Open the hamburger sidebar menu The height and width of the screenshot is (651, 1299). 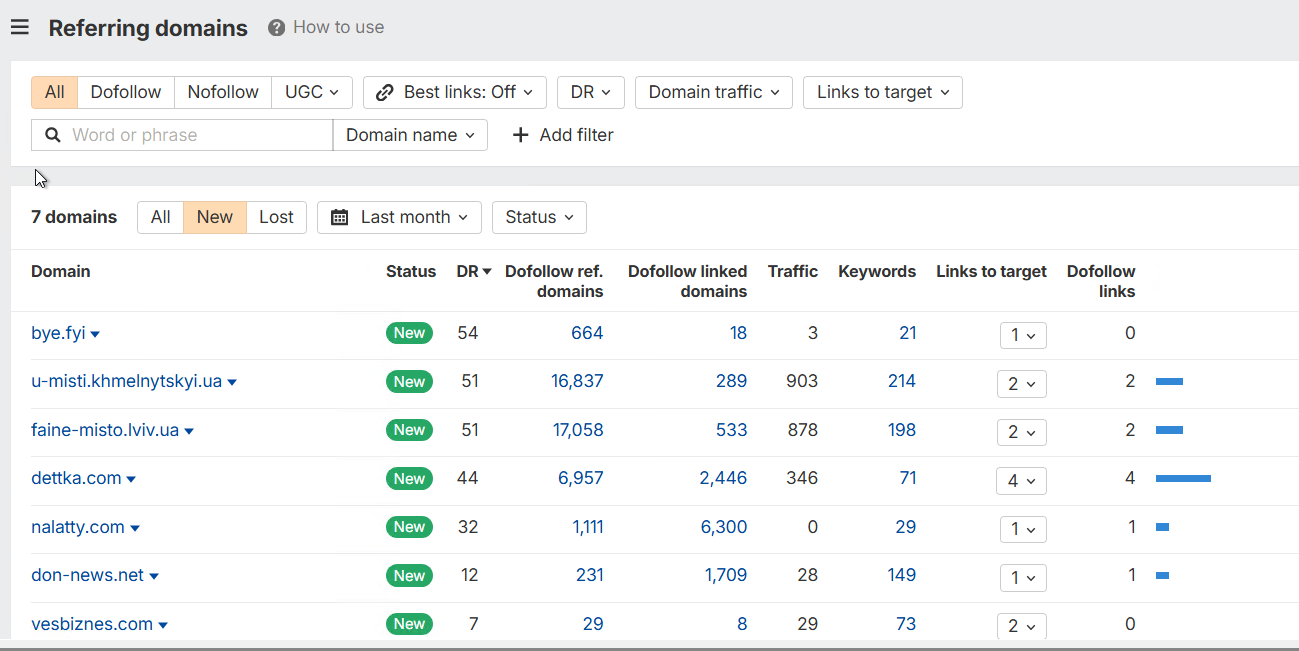tap(20, 27)
